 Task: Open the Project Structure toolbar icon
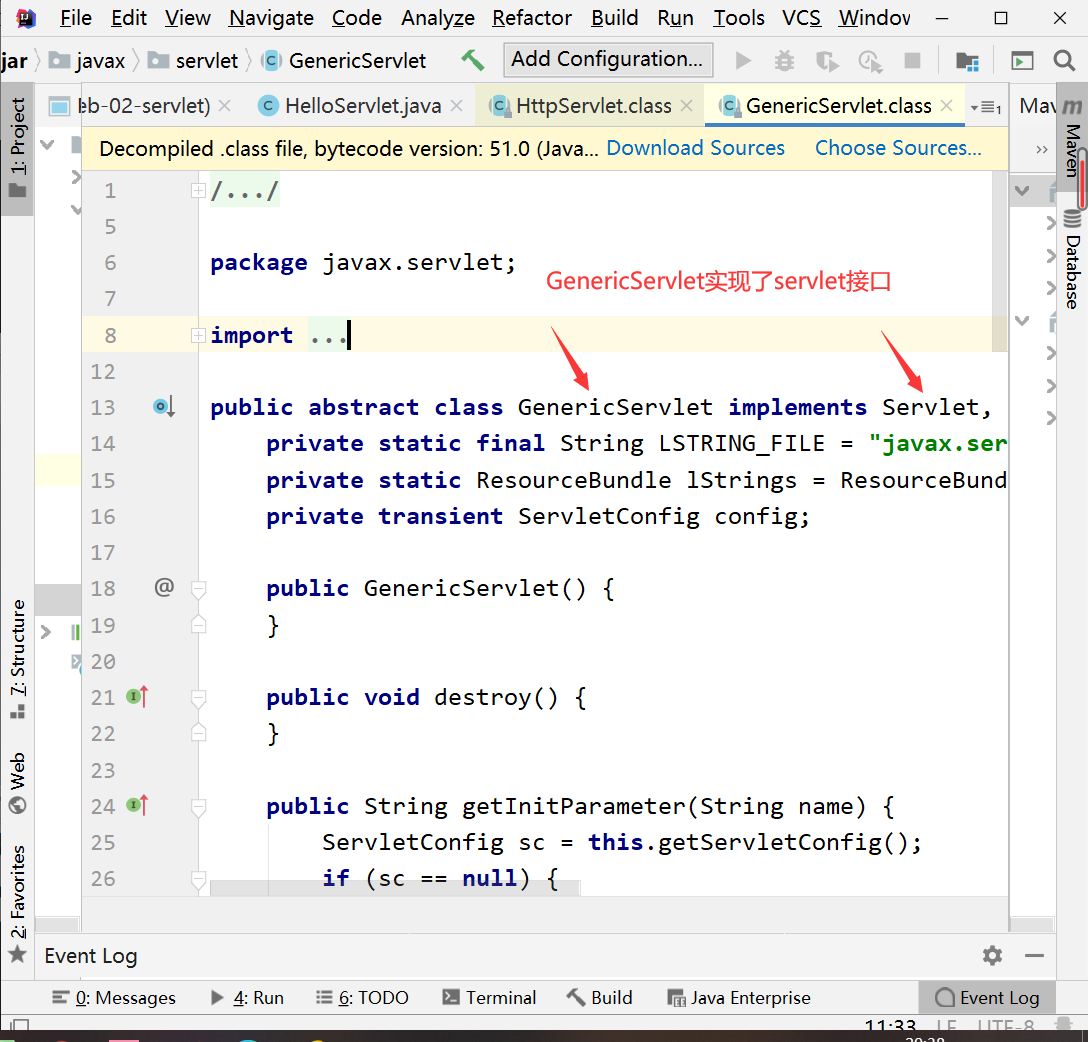[967, 61]
